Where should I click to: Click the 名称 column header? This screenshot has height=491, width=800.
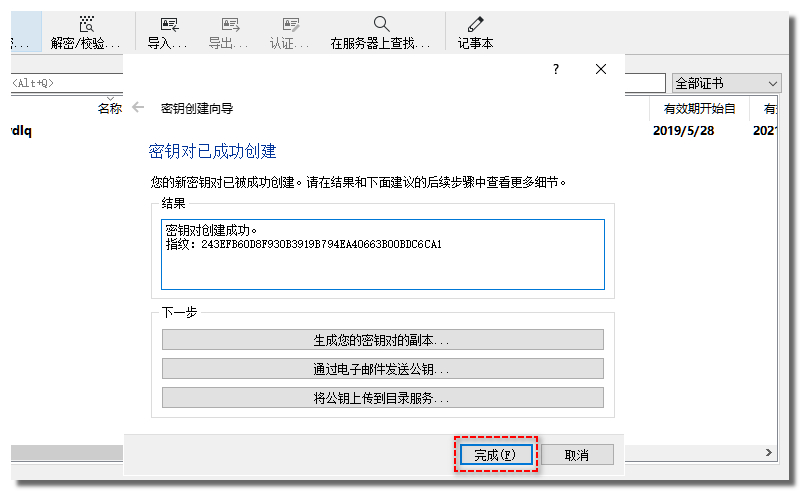[x=110, y=108]
